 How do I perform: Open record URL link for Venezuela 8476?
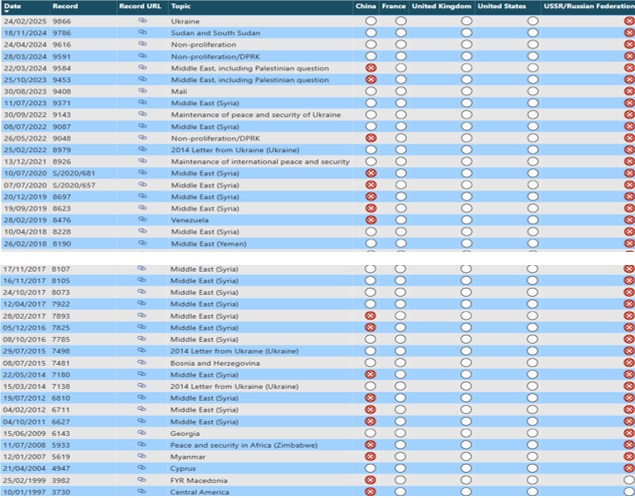[142, 219]
